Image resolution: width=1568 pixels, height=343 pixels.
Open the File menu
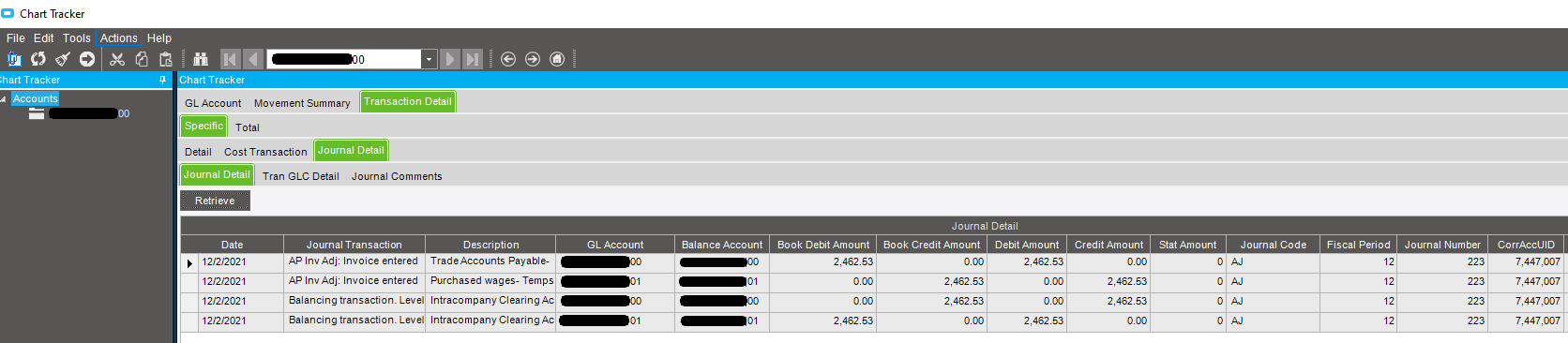(x=16, y=38)
